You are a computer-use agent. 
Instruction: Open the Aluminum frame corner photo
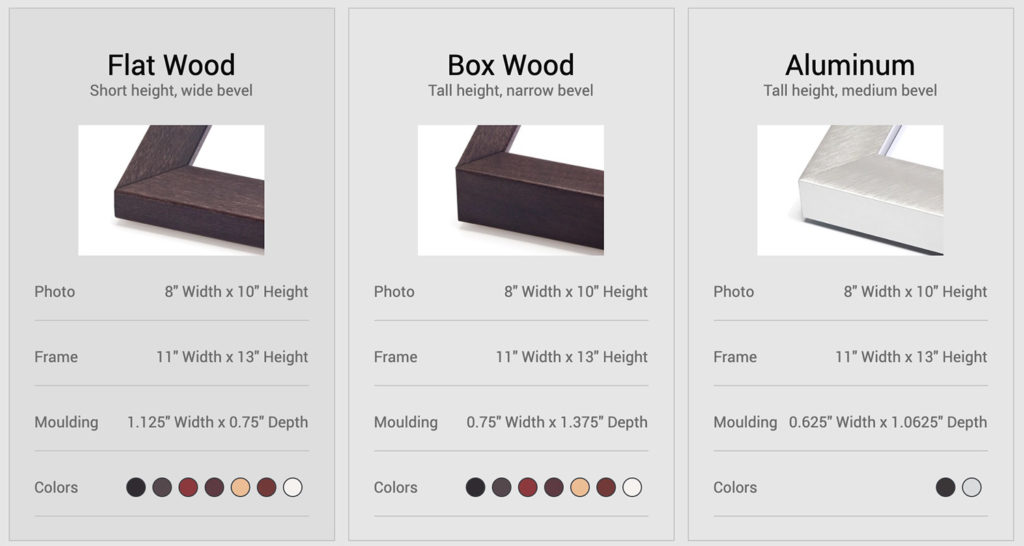click(850, 190)
